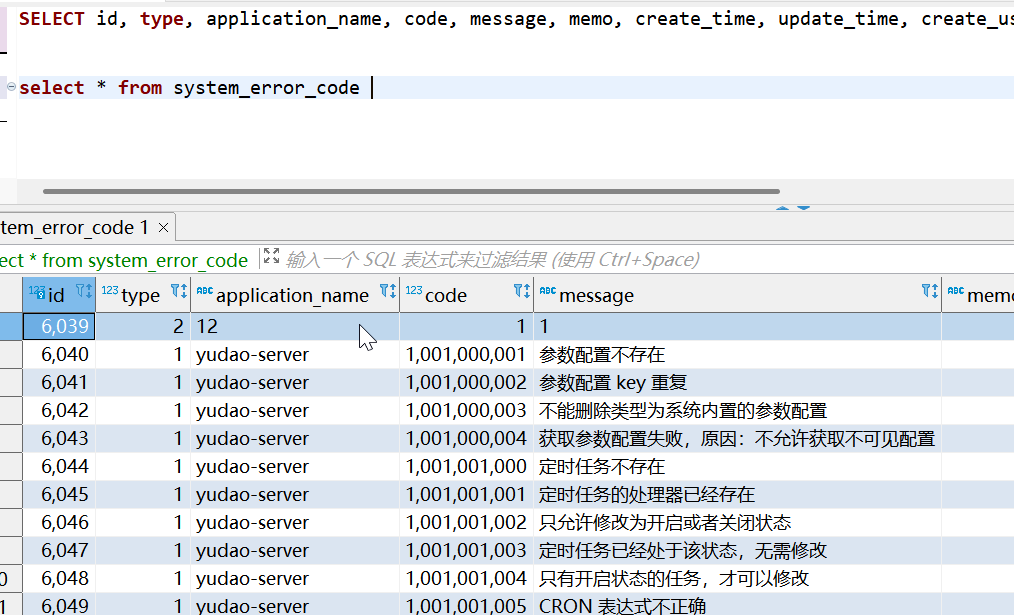
Task: Select the id column header
Action: pyautogui.click(x=56, y=295)
